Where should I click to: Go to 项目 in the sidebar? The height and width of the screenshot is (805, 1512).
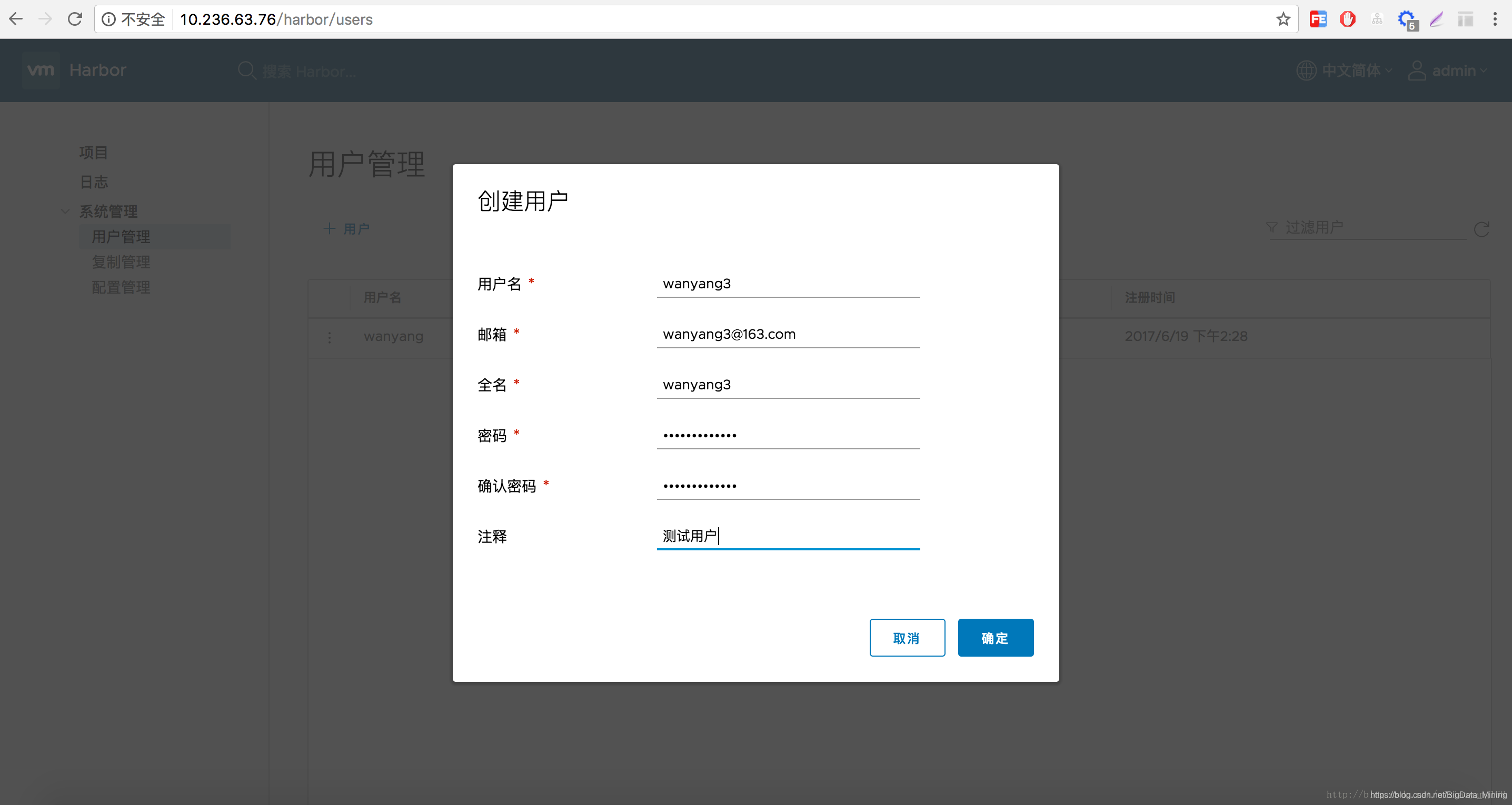(93, 153)
